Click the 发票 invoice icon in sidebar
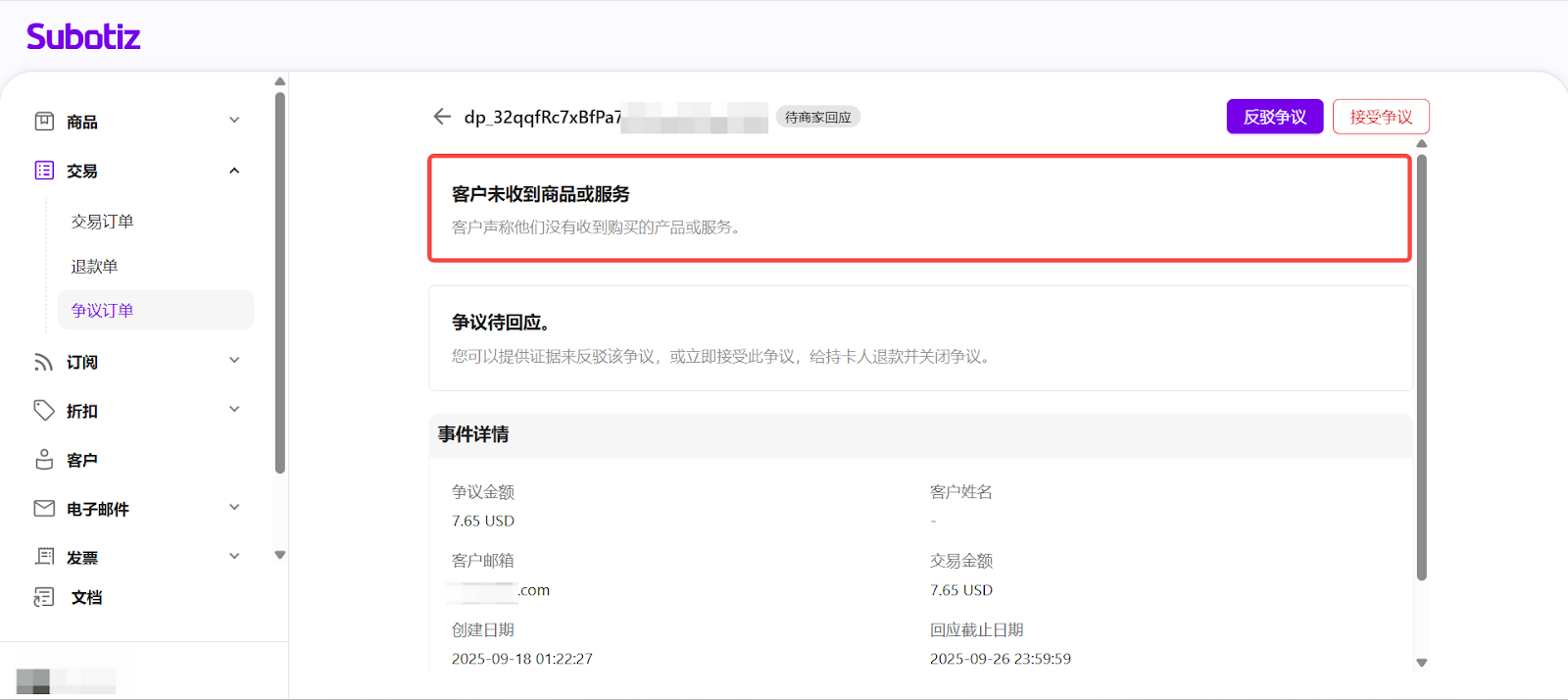1568x700 pixels. tap(44, 557)
